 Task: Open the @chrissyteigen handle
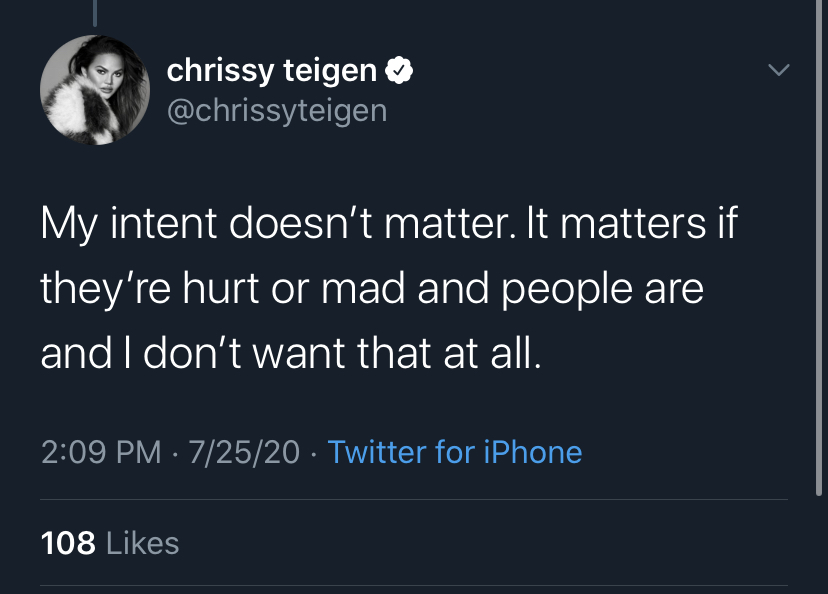click(x=276, y=110)
